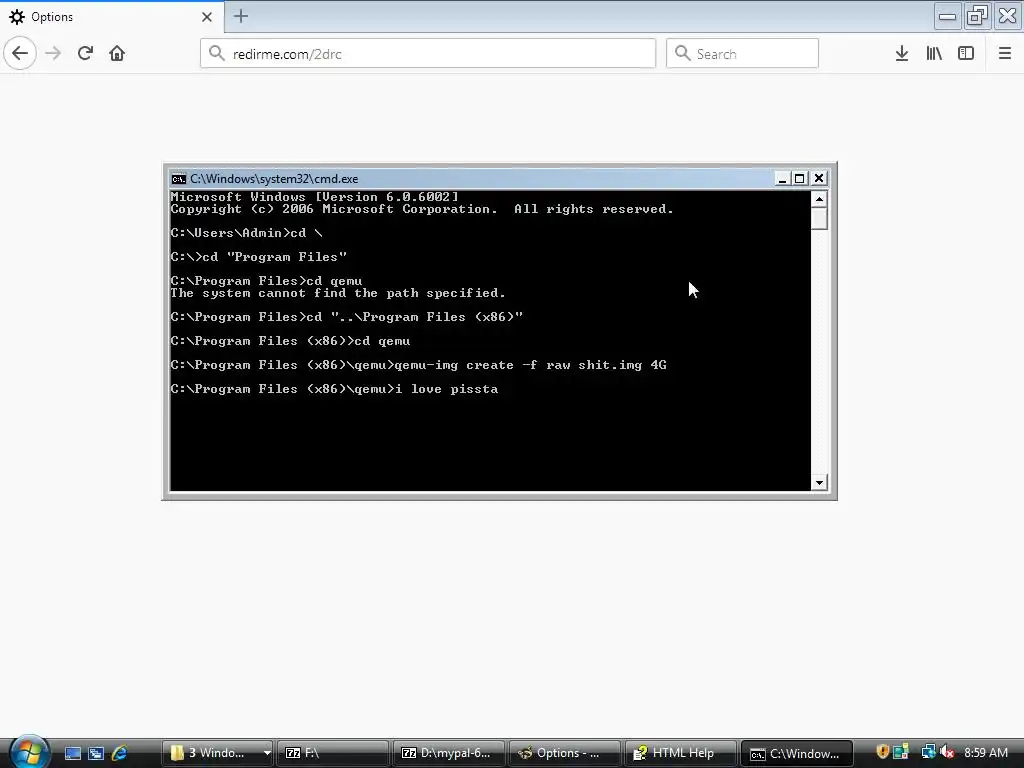Close the Options tab
Image resolution: width=1024 pixels, height=768 pixels.
tap(207, 17)
